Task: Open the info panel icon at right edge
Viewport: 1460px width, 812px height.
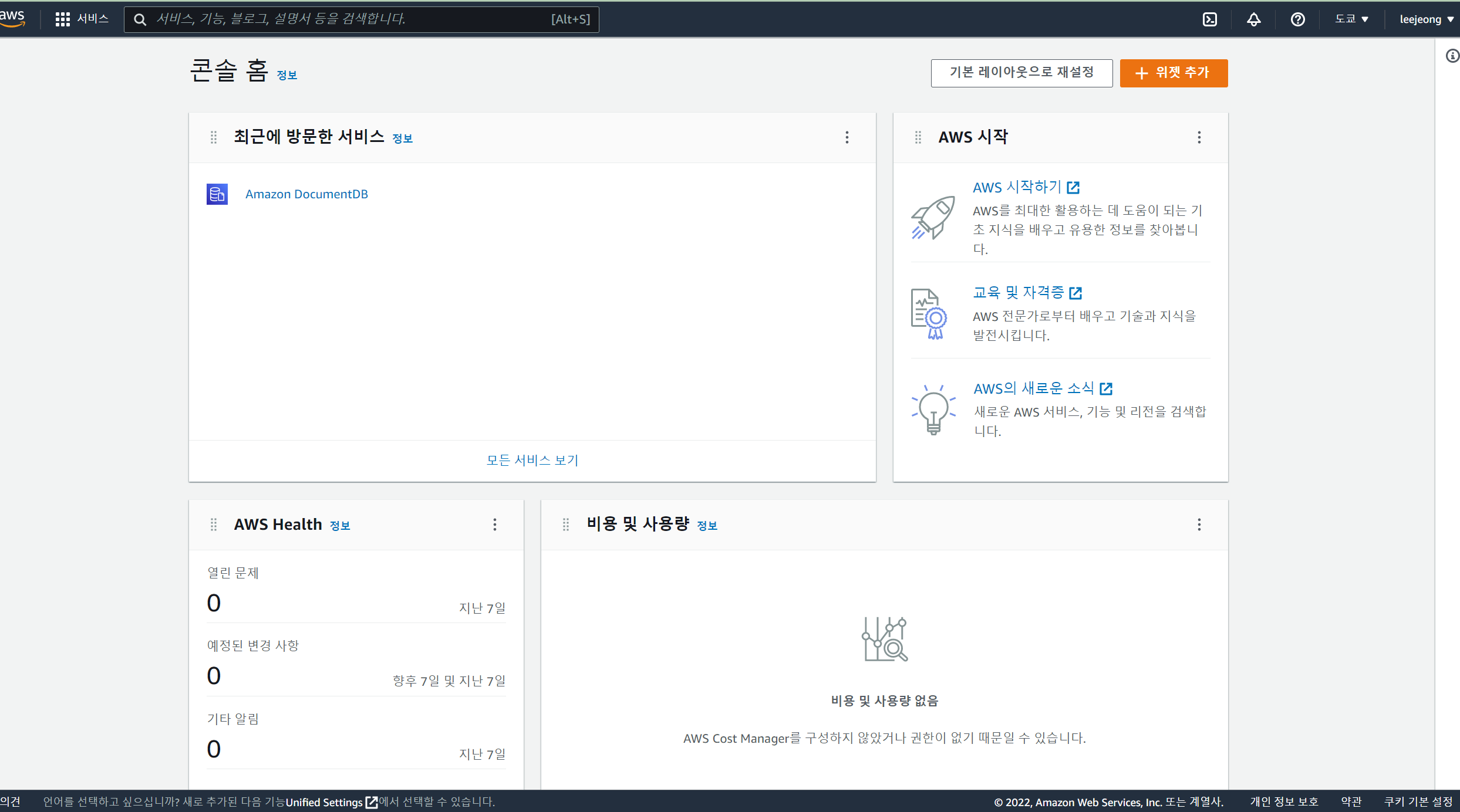Action: tap(1452, 56)
